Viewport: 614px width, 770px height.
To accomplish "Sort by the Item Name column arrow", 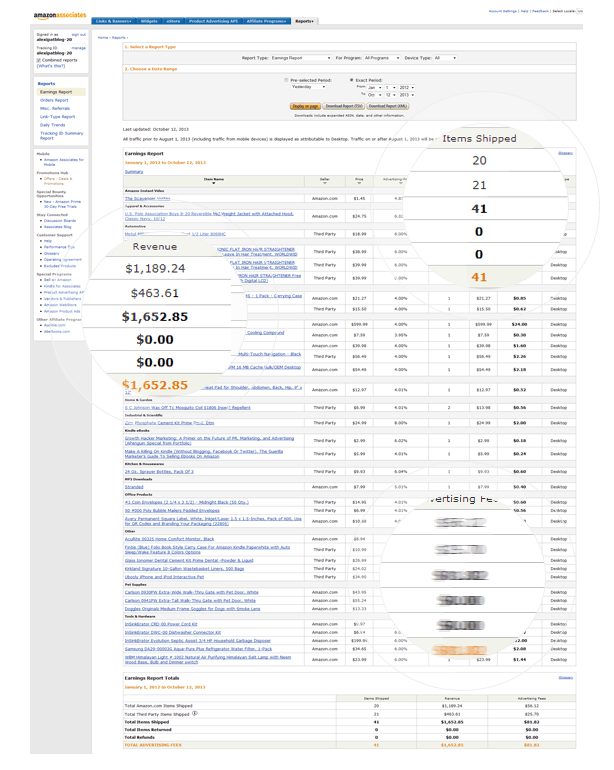I will coord(214,183).
